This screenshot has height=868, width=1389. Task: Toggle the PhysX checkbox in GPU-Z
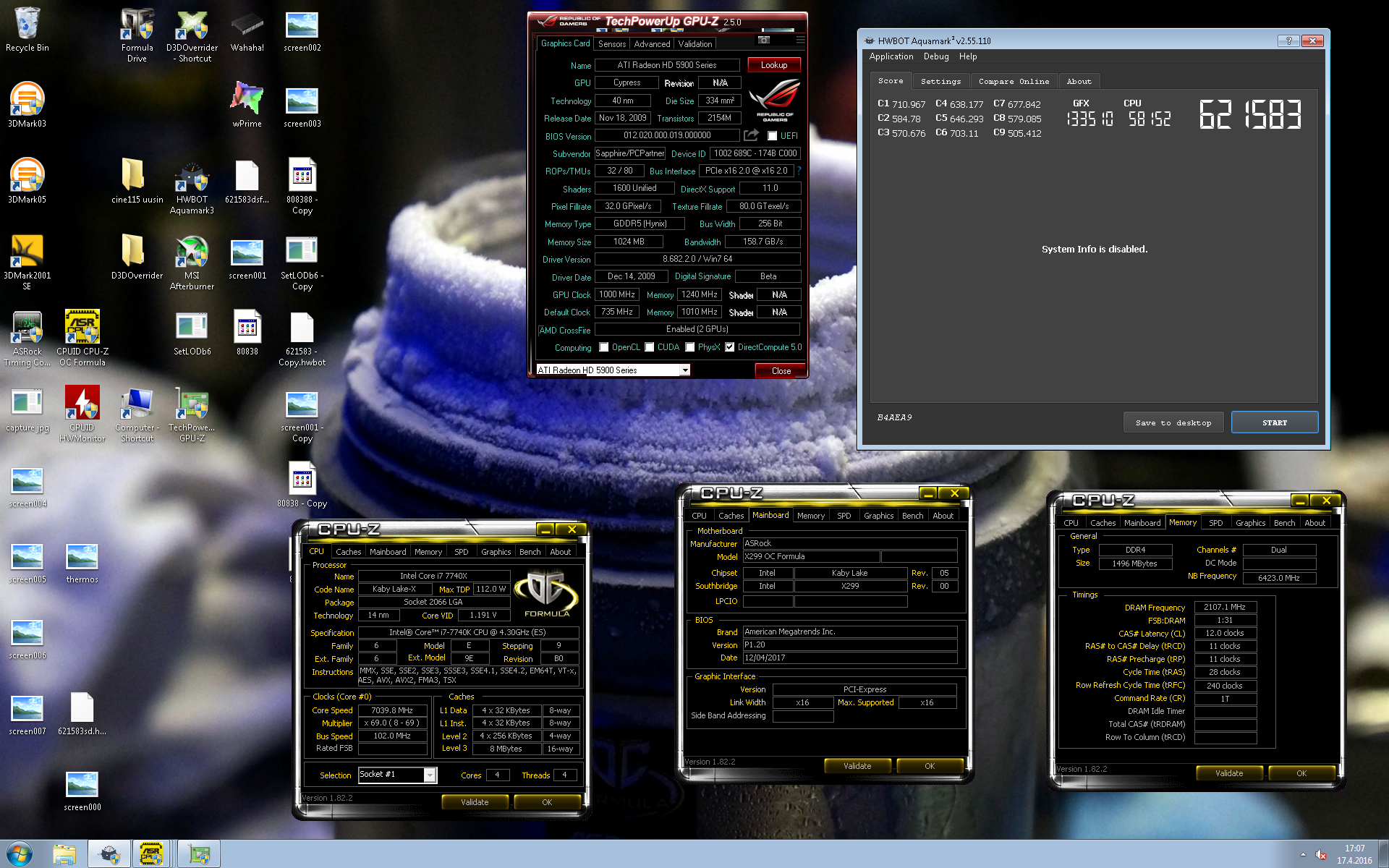[x=689, y=347]
